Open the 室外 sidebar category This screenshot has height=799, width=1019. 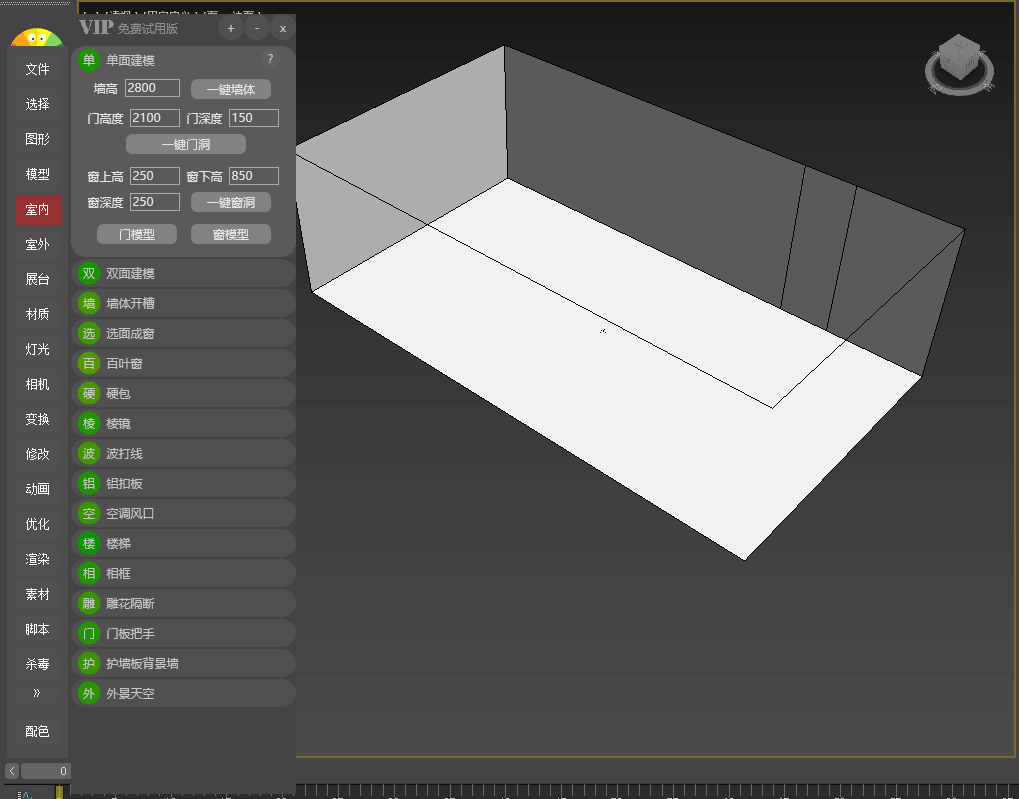tap(37, 244)
